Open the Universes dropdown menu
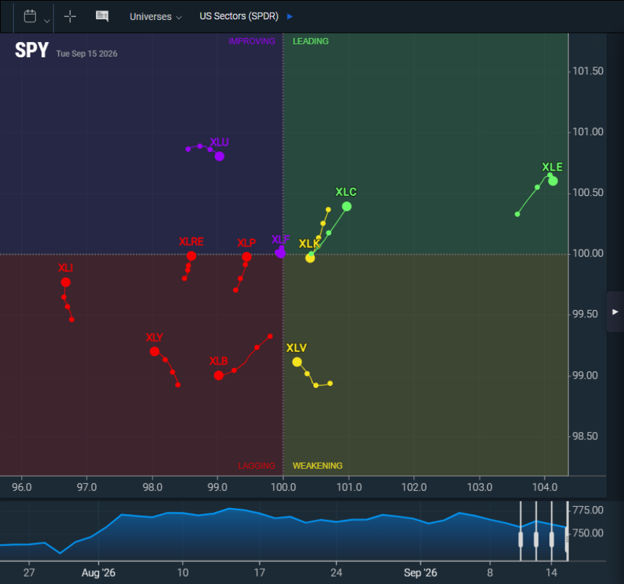624x584 pixels. [156, 17]
